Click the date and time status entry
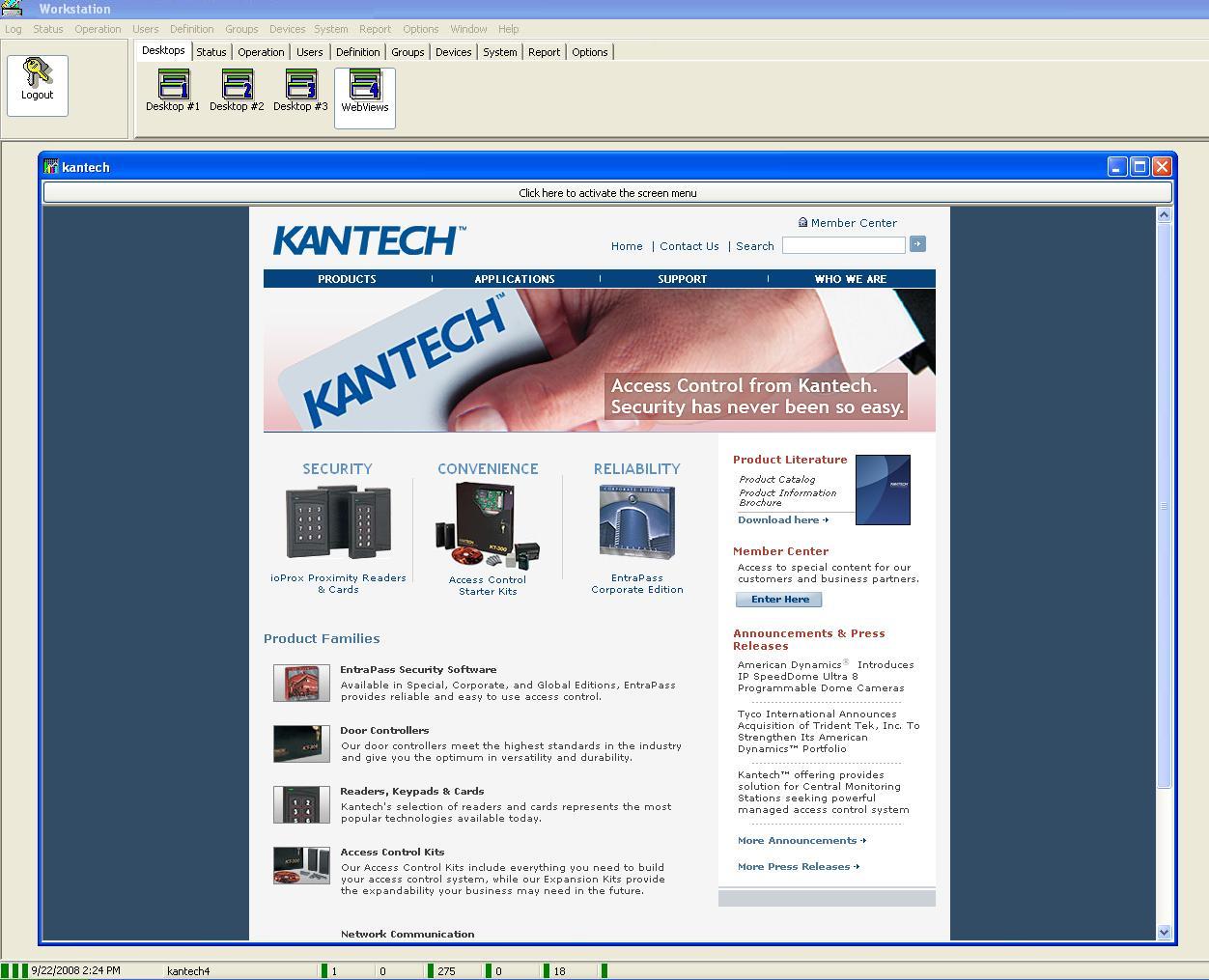The height and width of the screenshot is (980, 1209). 76,970
